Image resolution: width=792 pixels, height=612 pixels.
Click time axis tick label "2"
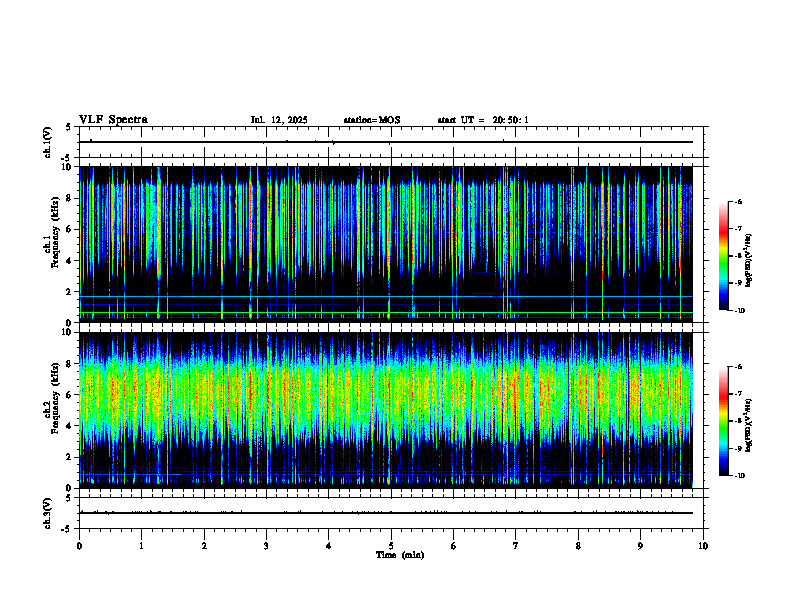[x=204, y=546]
